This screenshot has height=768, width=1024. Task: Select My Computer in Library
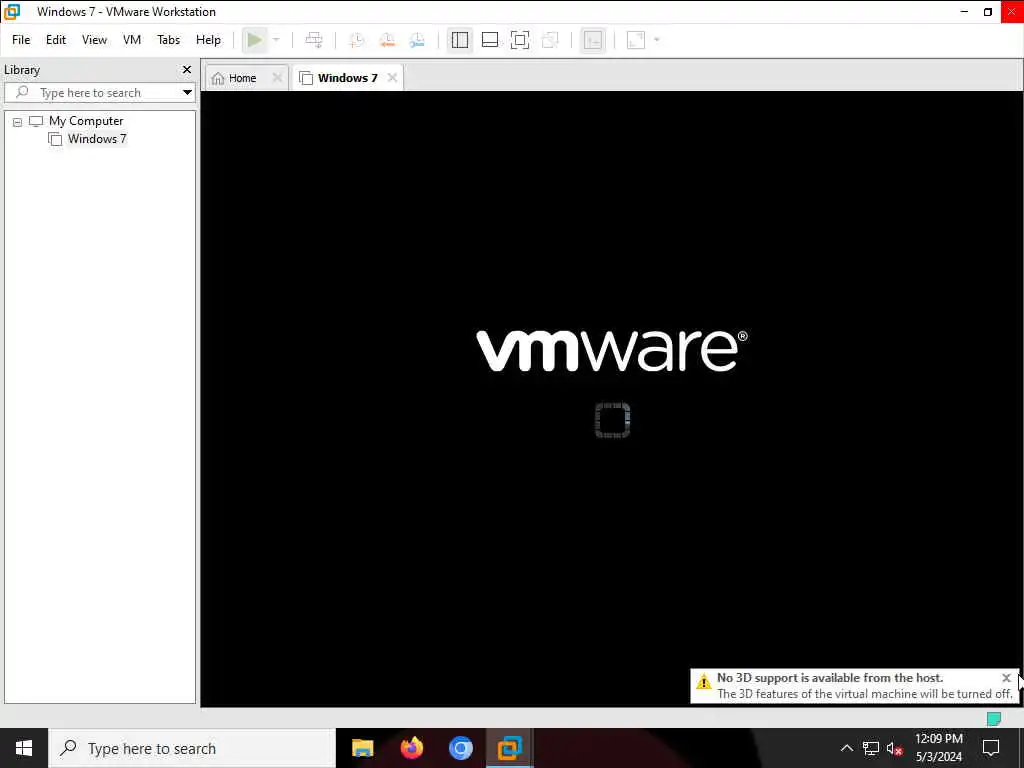pos(86,121)
